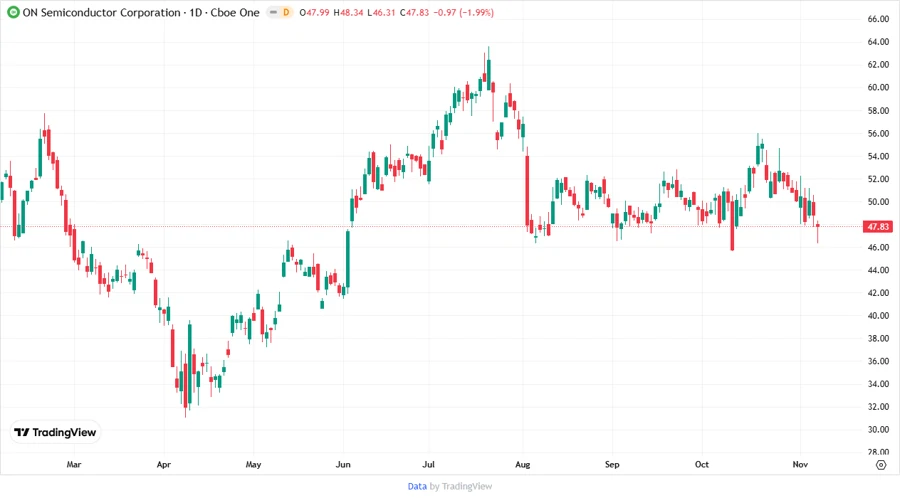Click the 64.00 price axis label

[878, 42]
